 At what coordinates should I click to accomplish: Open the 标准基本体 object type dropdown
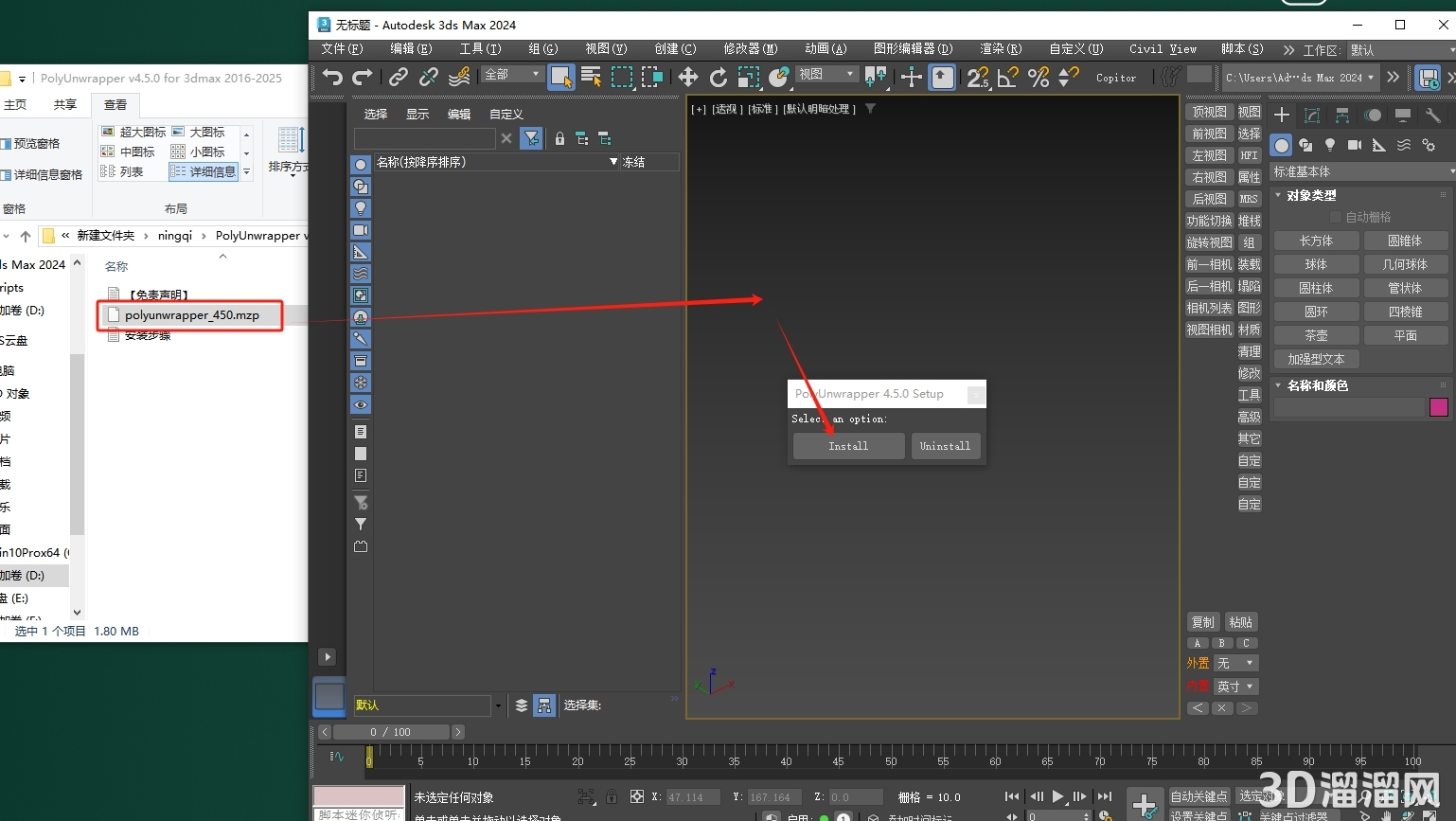1362,171
